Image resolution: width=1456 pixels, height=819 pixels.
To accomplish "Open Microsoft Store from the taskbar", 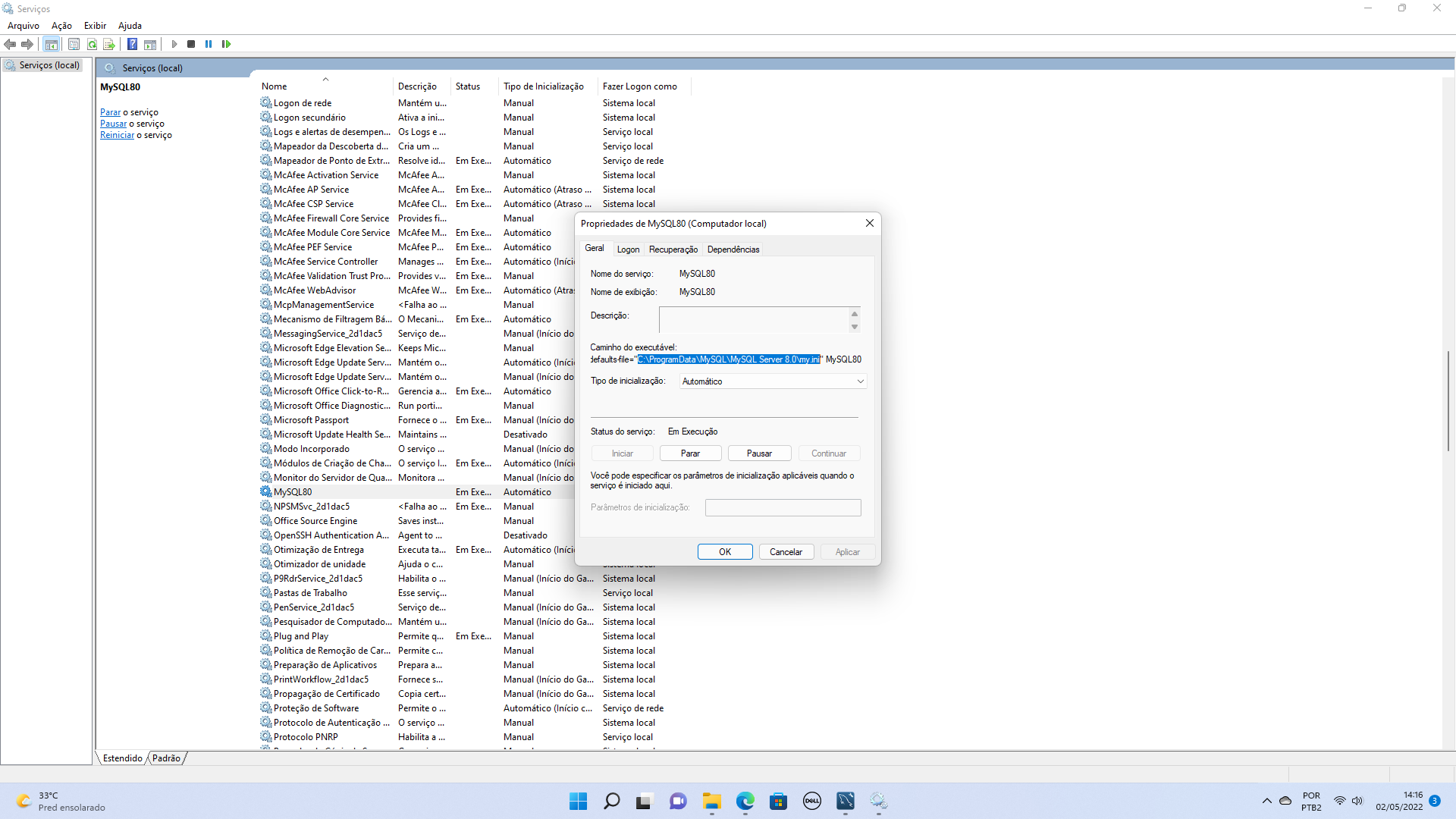I will coord(778,801).
